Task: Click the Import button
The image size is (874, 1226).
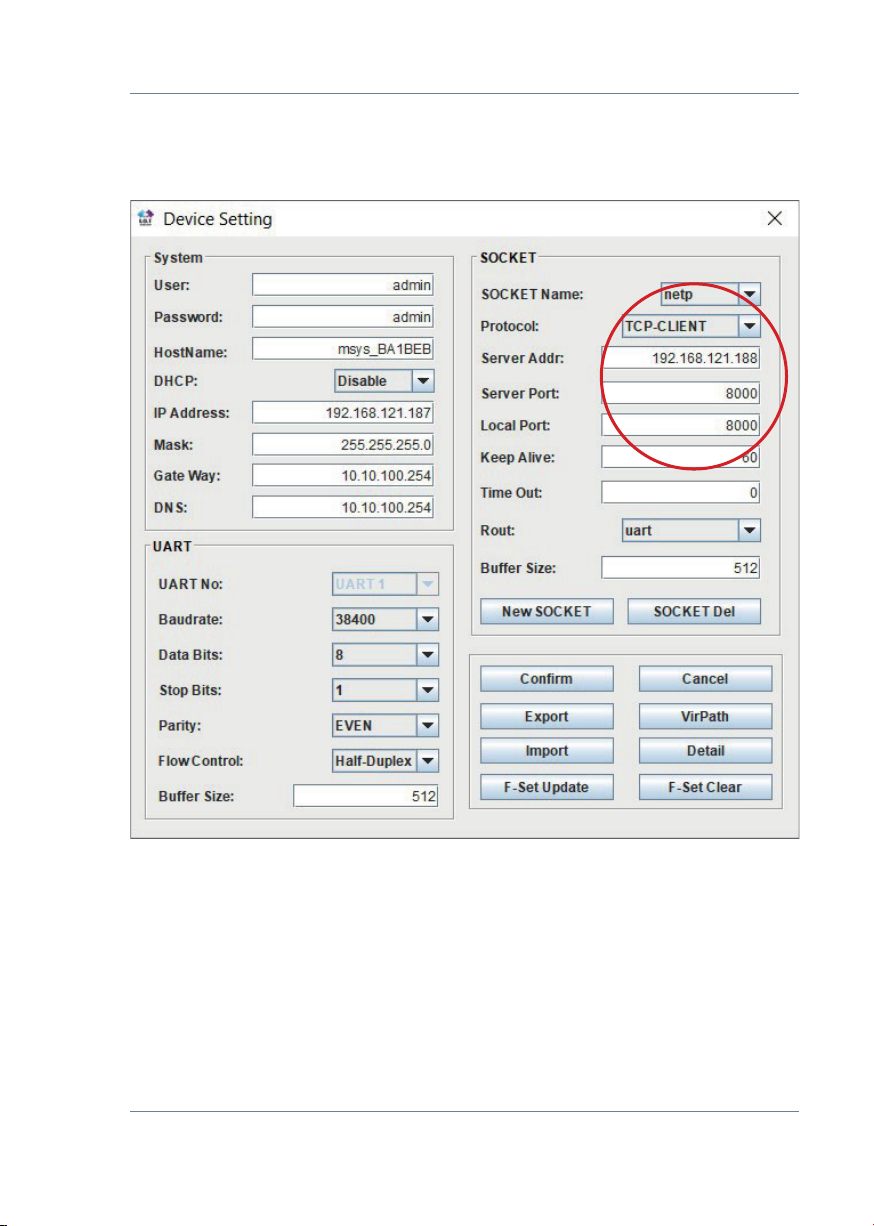Action: (546, 751)
